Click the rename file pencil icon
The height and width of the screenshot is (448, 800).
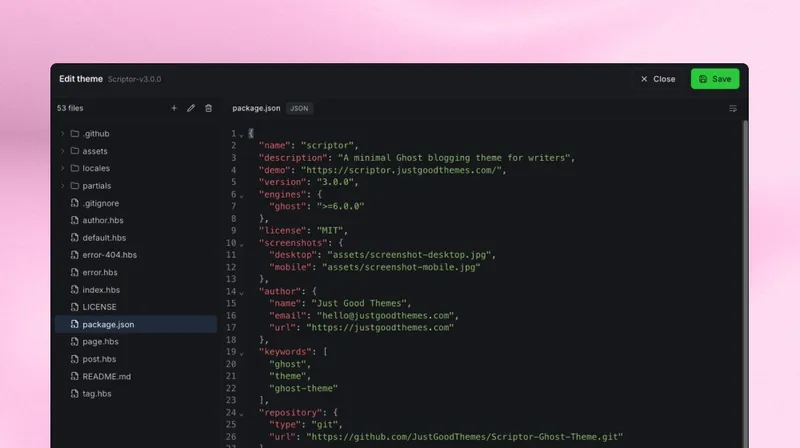[191, 108]
